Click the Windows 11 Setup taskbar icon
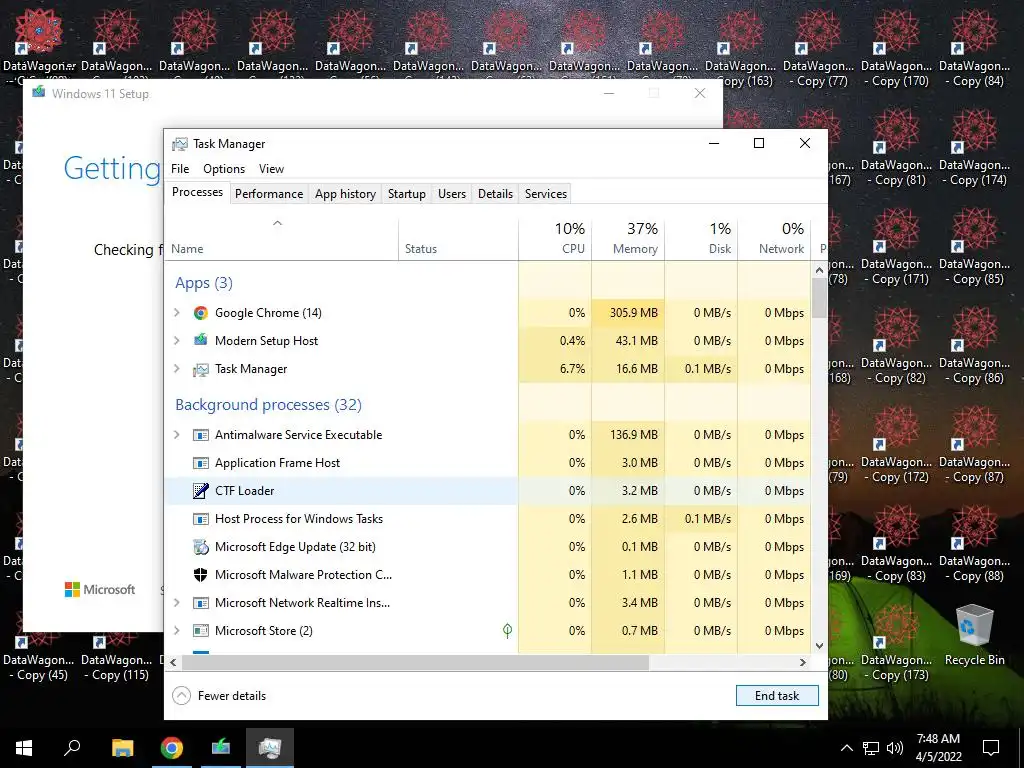 [x=221, y=748]
